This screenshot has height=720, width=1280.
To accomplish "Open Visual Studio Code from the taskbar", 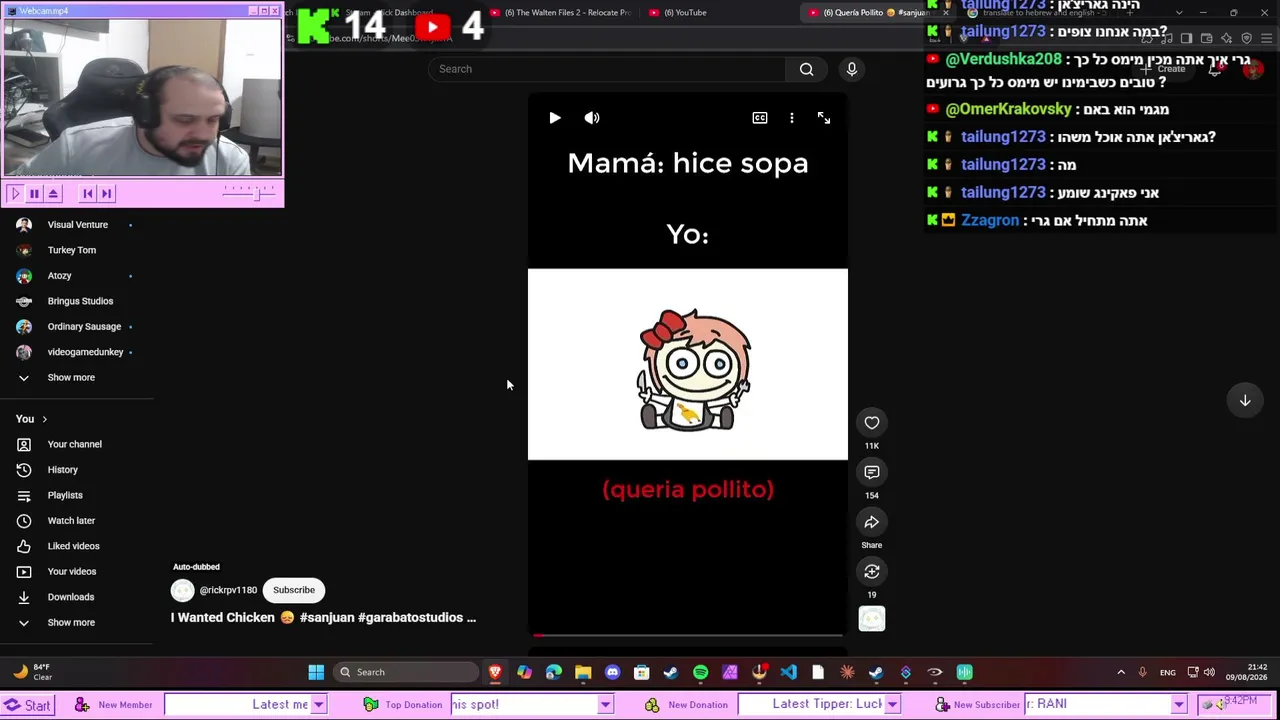I will [788, 672].
